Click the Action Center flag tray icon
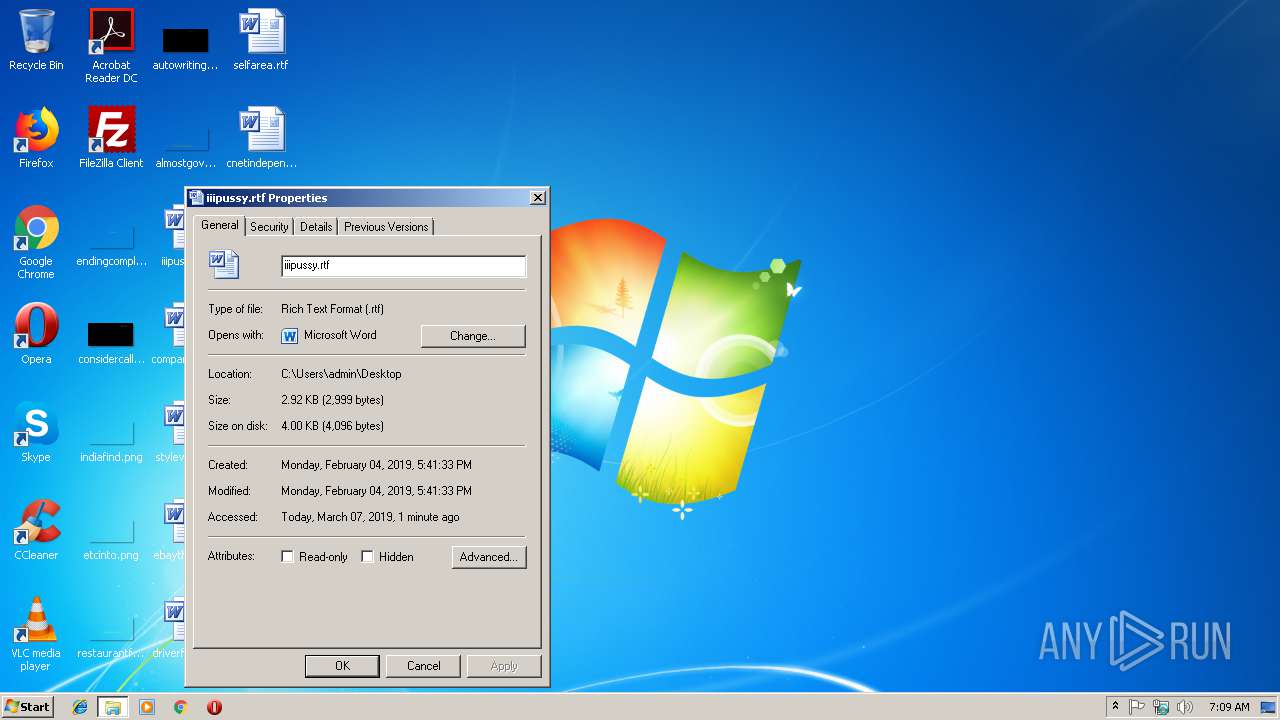 click(x=1137, y=707)
